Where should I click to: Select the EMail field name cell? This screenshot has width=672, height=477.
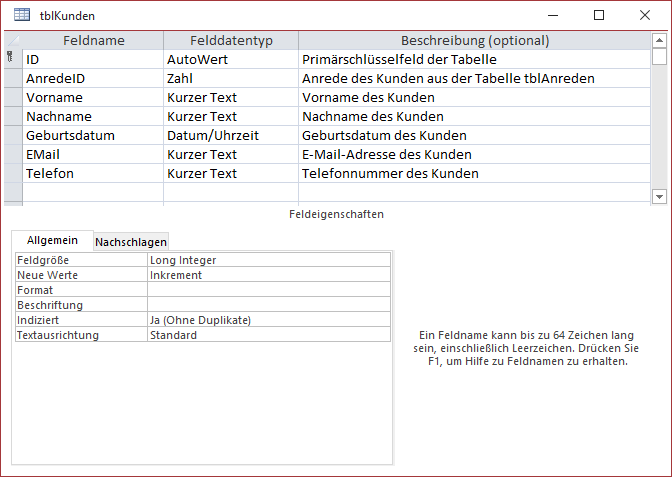[x=93, y=154]
